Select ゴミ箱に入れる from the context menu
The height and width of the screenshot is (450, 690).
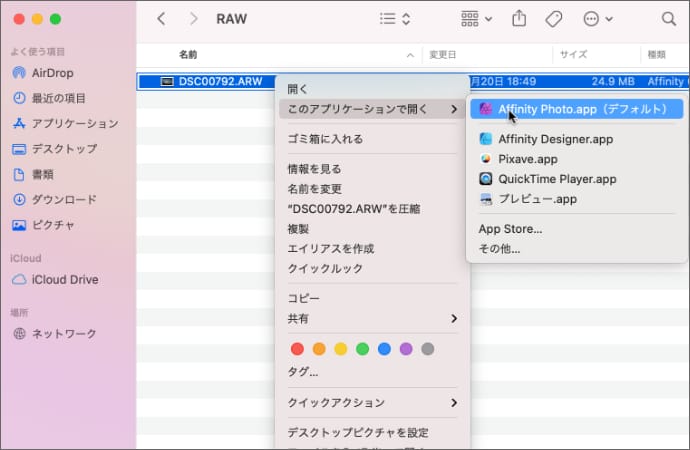[x=325, y=139]
